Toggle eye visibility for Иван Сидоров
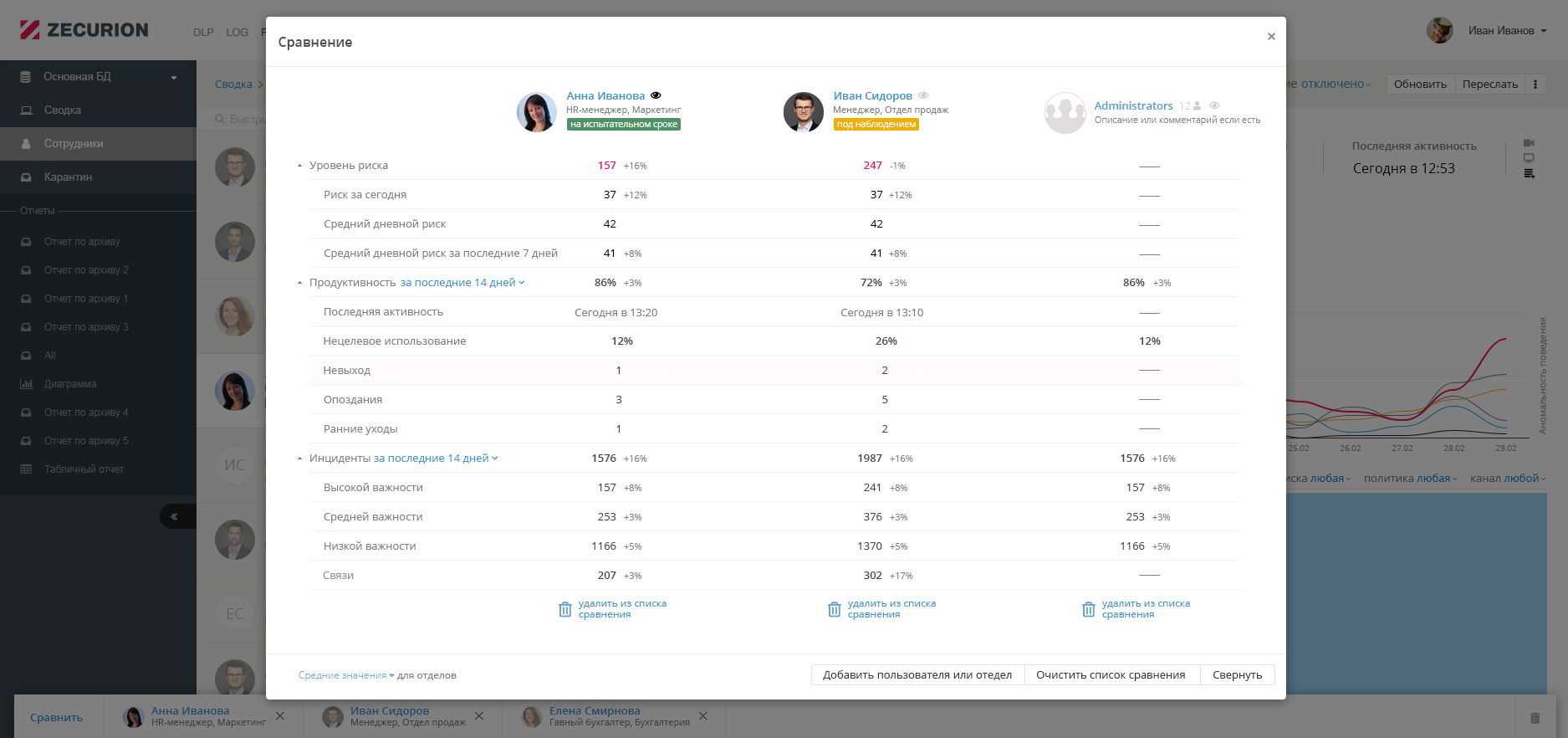This screenshot has height=738, width=1568. (923, 95)
